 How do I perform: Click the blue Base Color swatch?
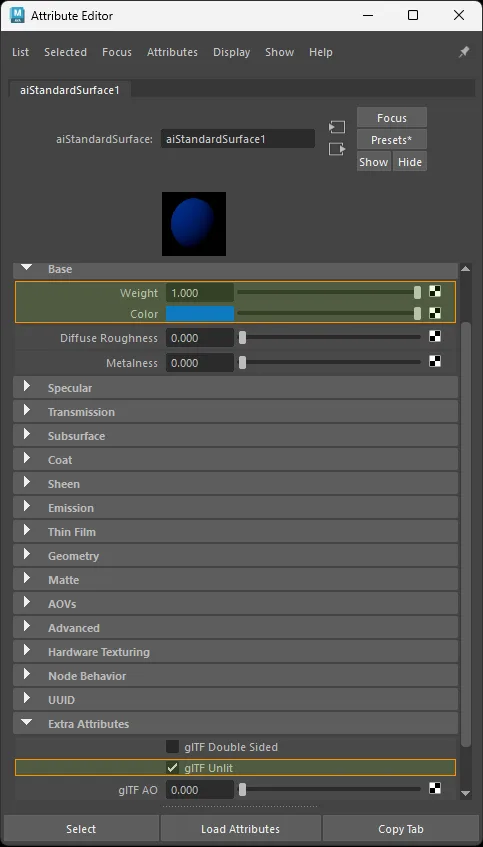(200, 314)
